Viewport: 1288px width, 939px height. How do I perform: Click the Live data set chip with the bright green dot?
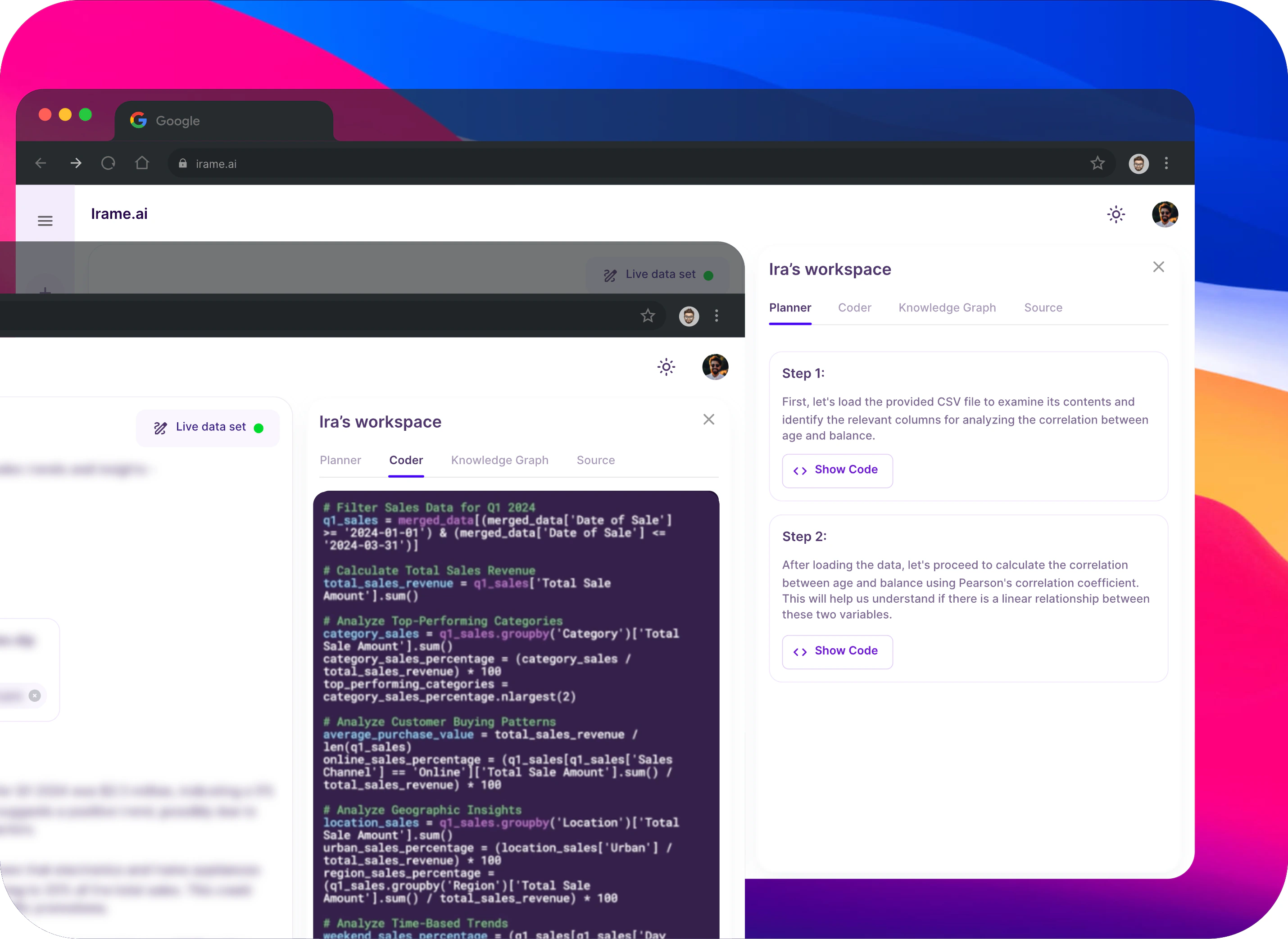point(208,428)
